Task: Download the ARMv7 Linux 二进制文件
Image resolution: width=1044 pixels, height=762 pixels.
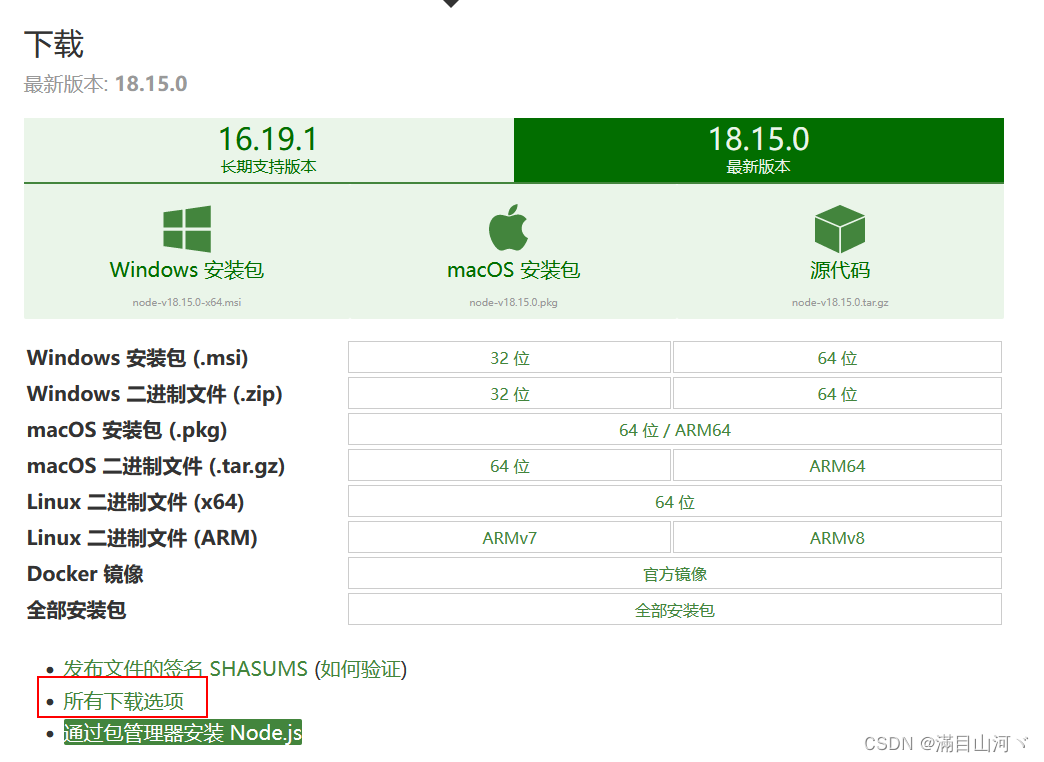Action: pos(509,537)
